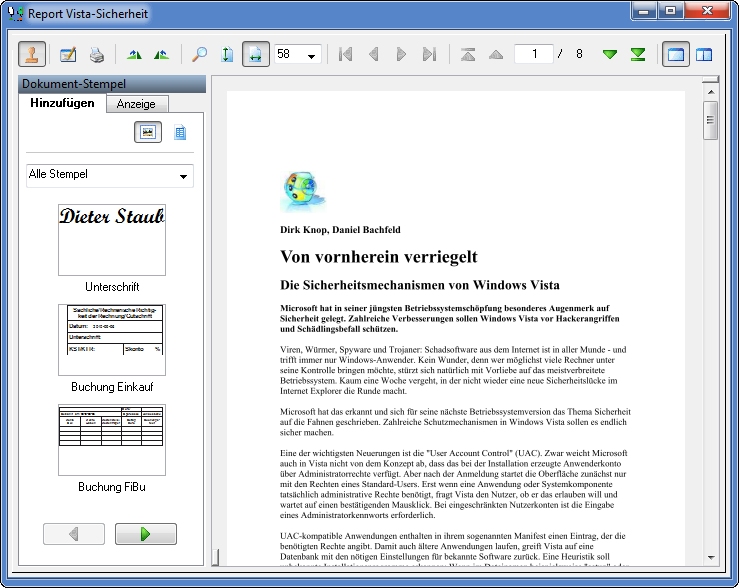Click the scrollbar down arrow
The height and width of the screenshot is (588, 739).
click(x=711, y=558)
